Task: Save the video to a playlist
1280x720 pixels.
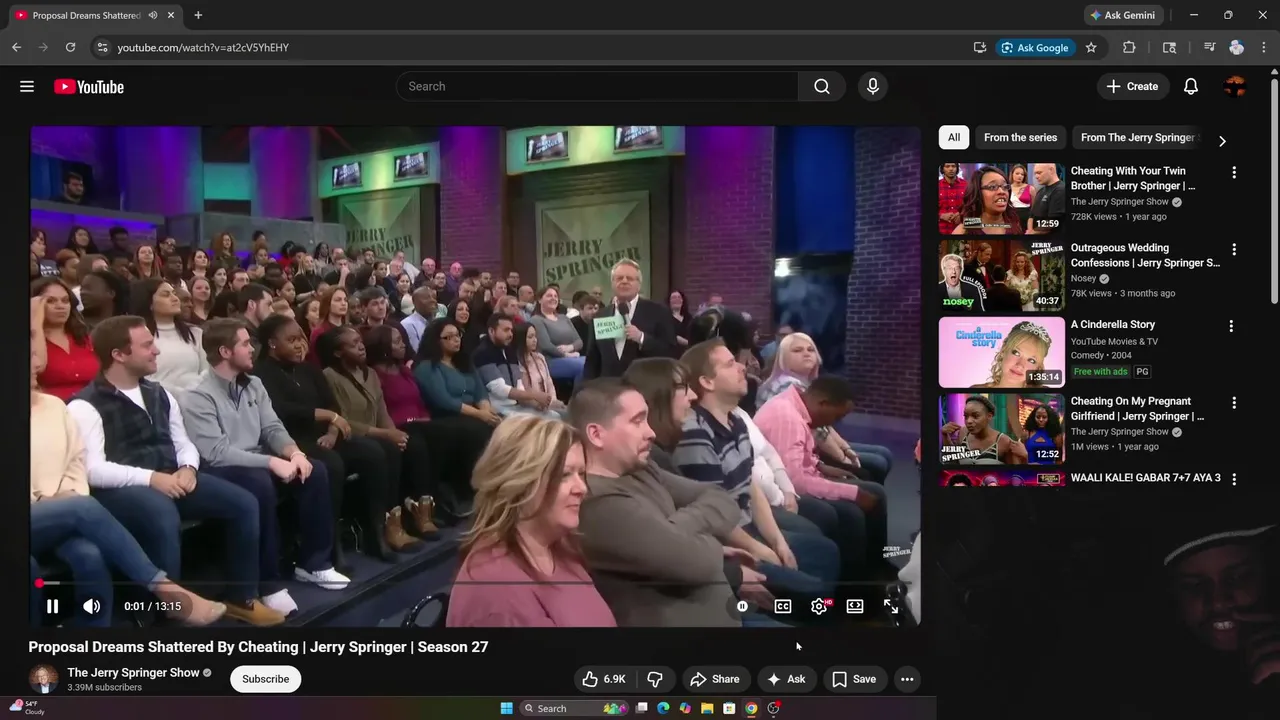Action: click(854, 679)
